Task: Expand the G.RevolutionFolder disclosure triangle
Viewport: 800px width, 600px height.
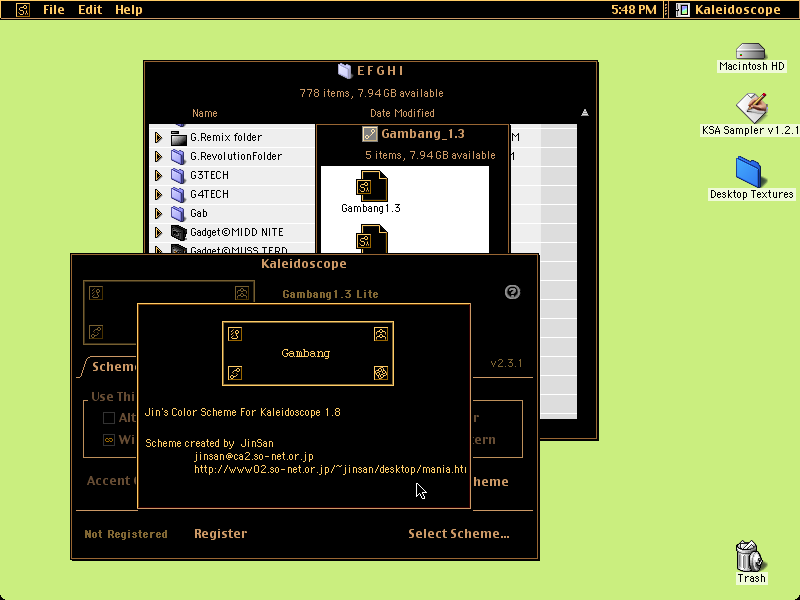Action: pyautogui.click(x=159, y=157)
